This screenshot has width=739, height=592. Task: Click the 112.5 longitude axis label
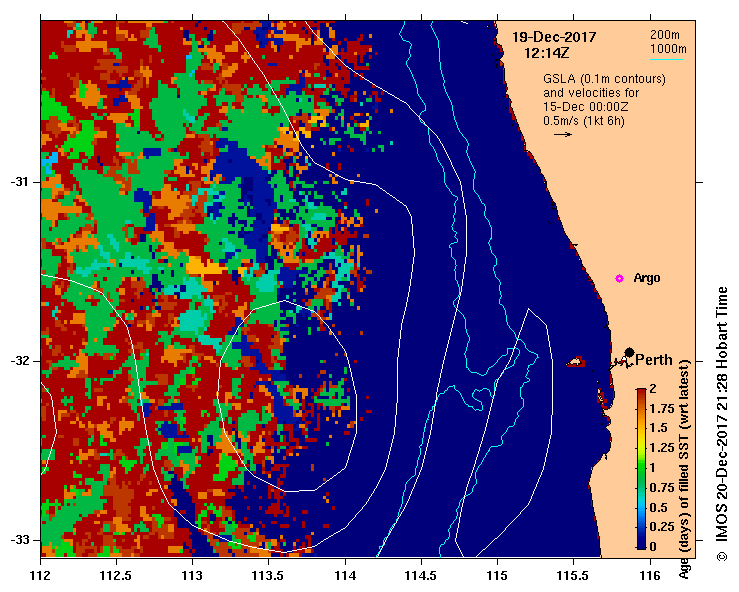[x=116, y=576]
